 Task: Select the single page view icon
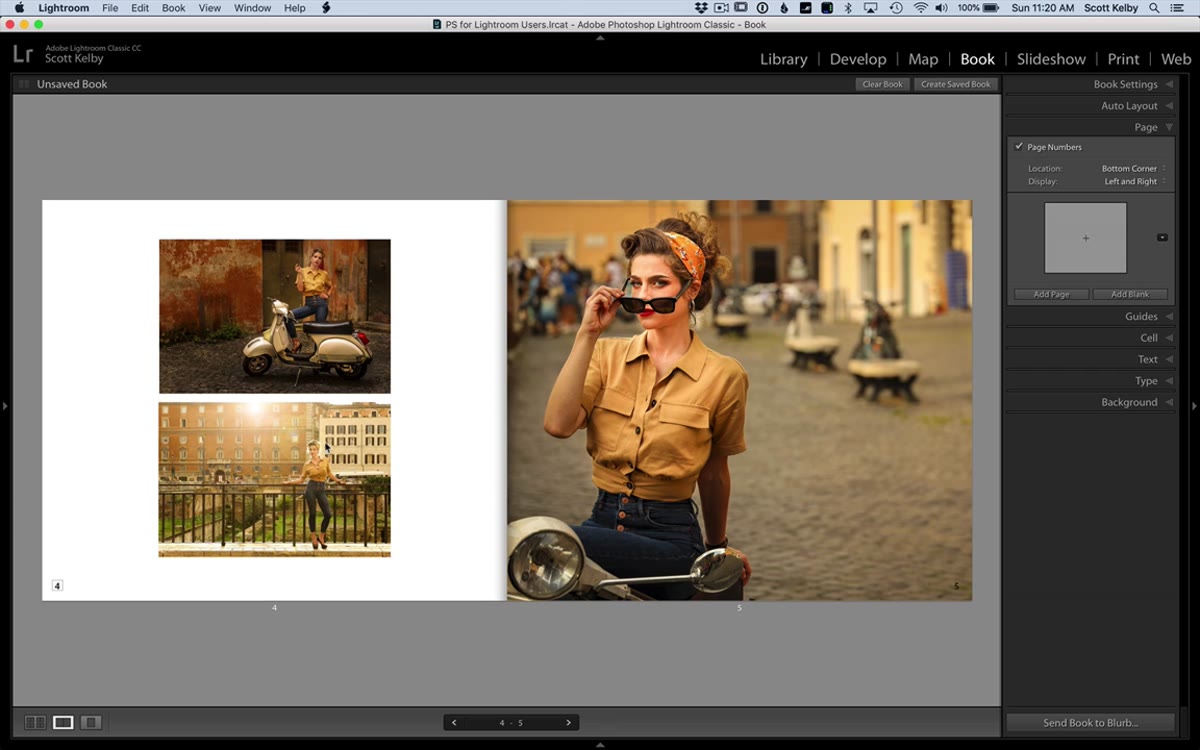pyautogui.click(x=91, y=722)
